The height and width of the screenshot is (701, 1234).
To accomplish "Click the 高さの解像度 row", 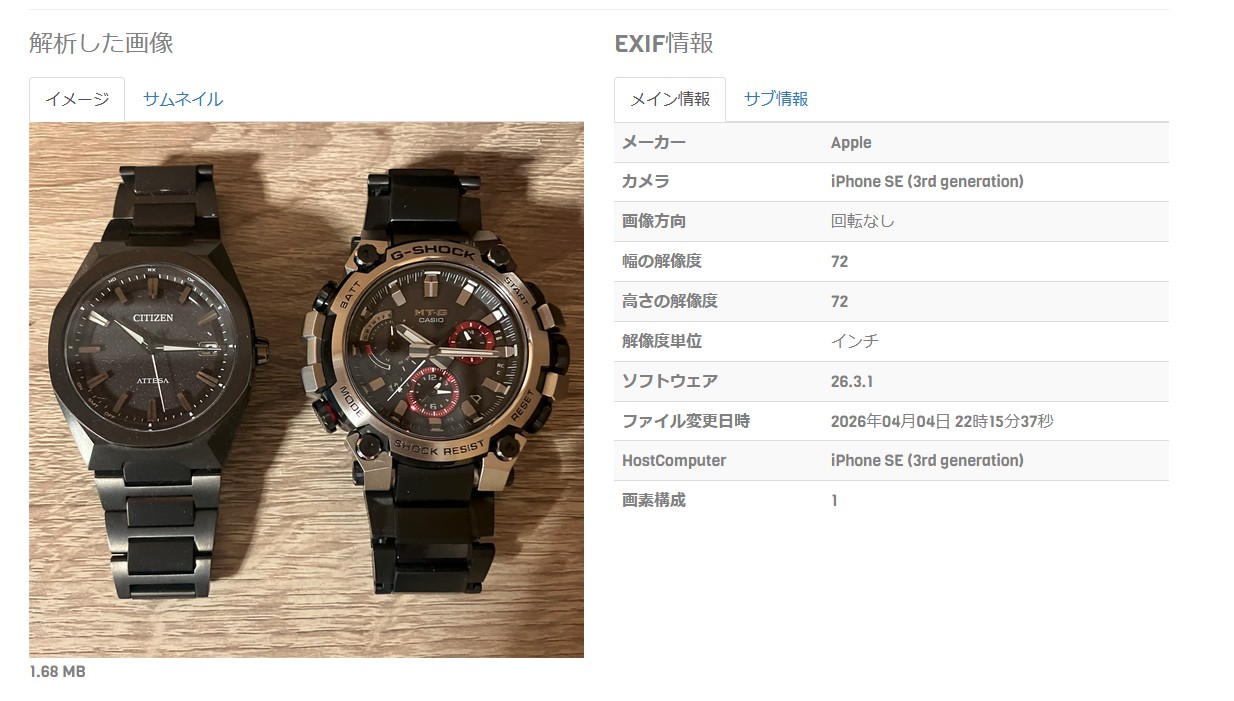I will tap(891, 302).
